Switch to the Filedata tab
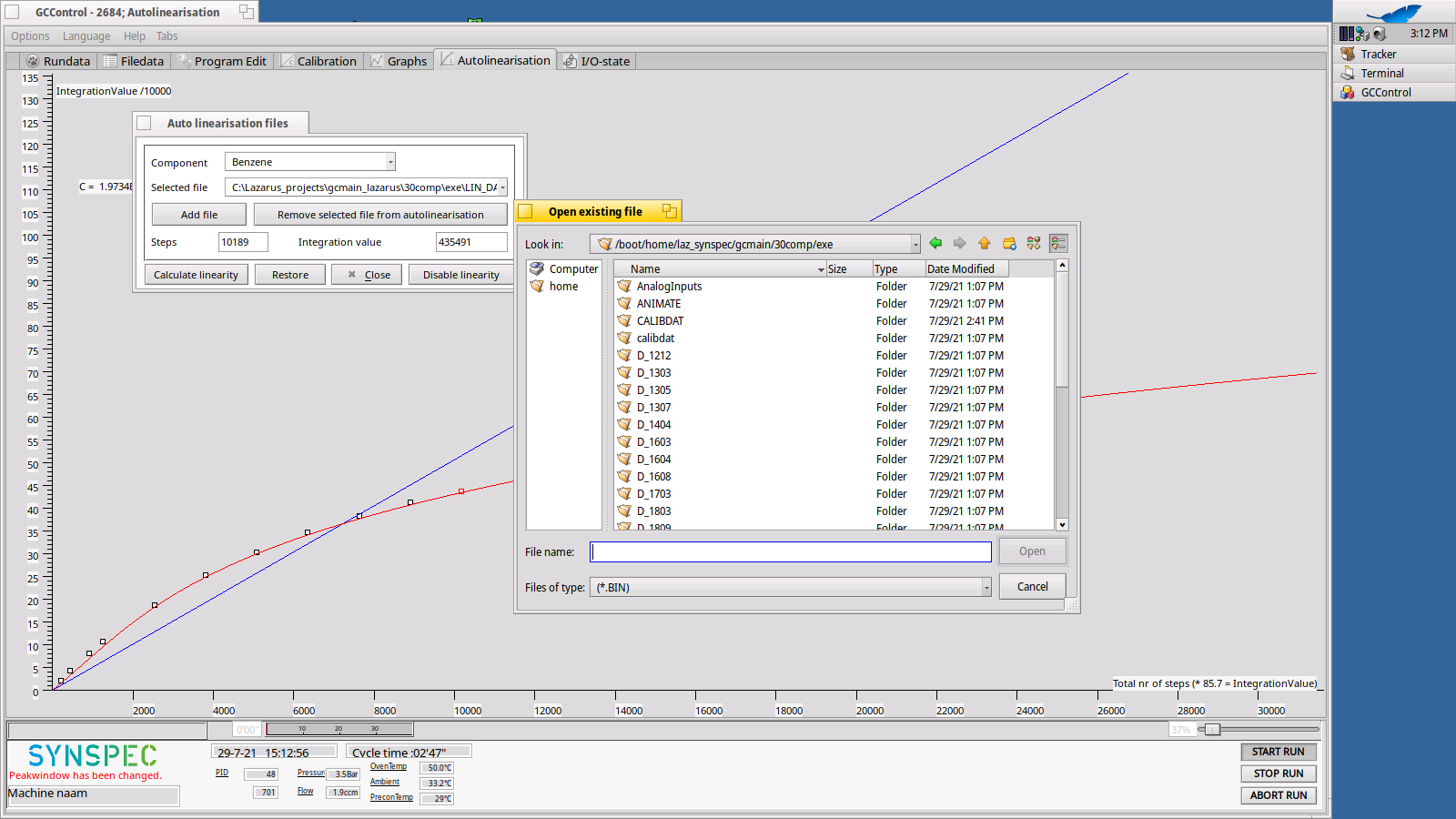This screenshot has height=819, width=1456. pyautogui.click(x=134, y=61)
